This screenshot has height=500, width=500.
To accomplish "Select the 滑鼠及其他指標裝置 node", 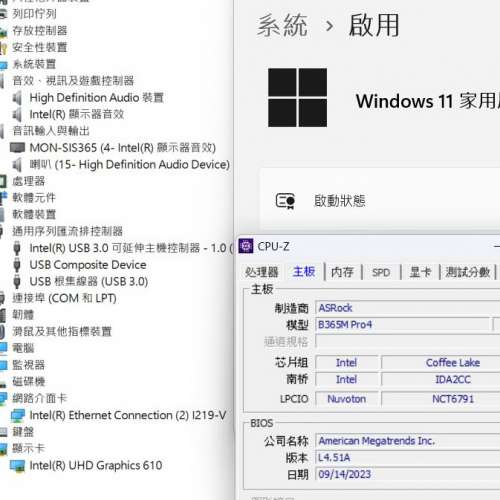I will pos(62,332).
